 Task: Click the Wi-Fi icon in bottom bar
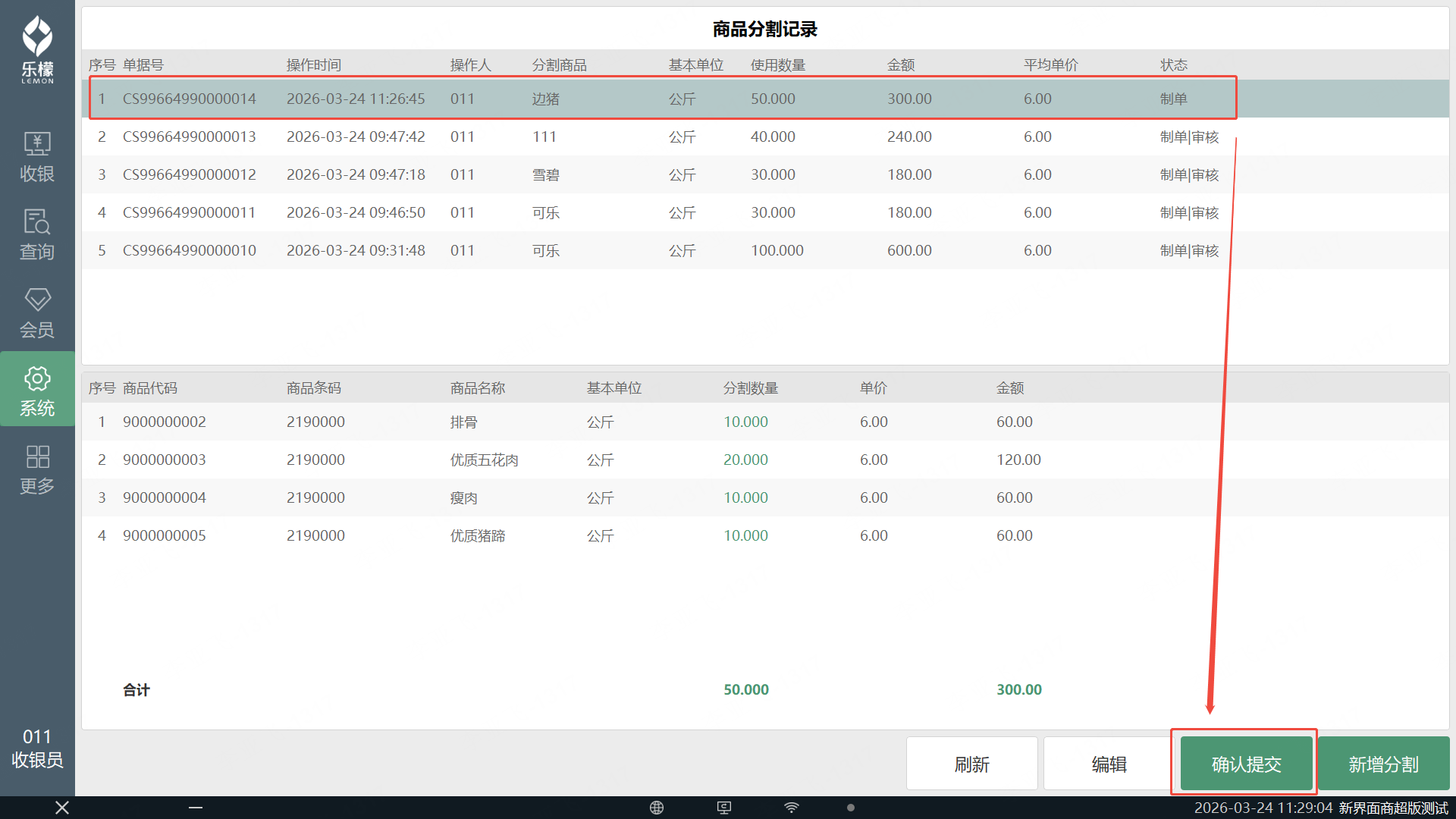coord(792,808)
